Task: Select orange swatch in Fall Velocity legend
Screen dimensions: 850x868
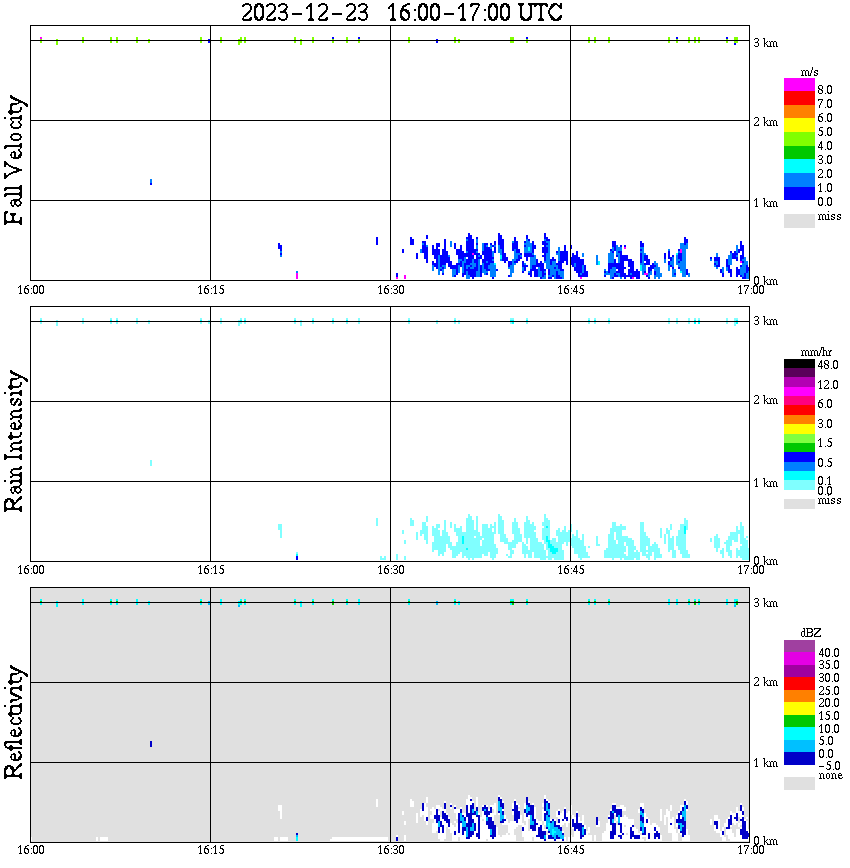Action: tap(799, 112)
